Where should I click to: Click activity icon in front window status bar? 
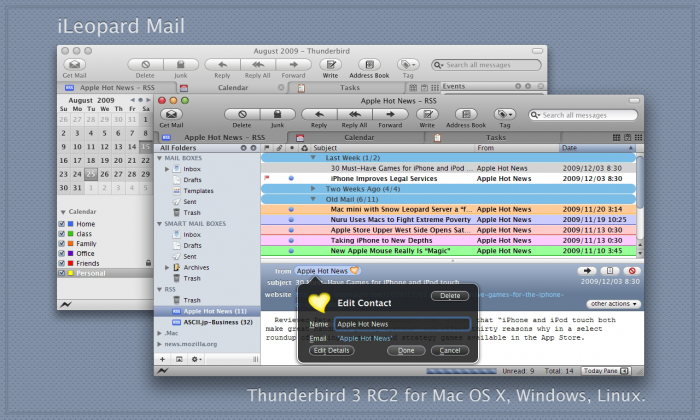(163, 370)
